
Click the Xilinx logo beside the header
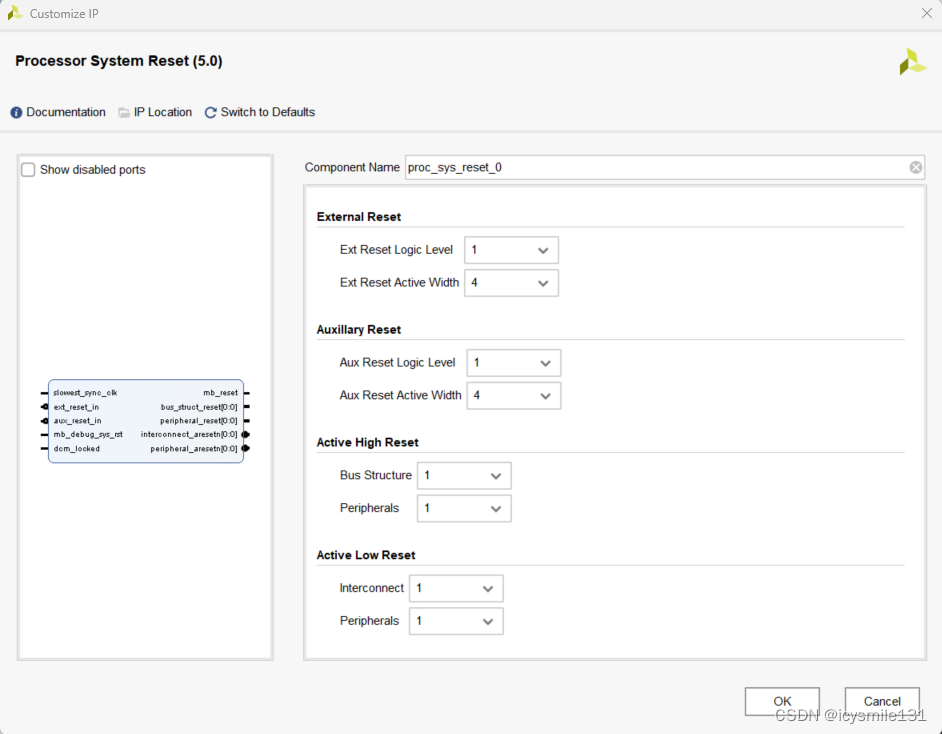(913, 62)
